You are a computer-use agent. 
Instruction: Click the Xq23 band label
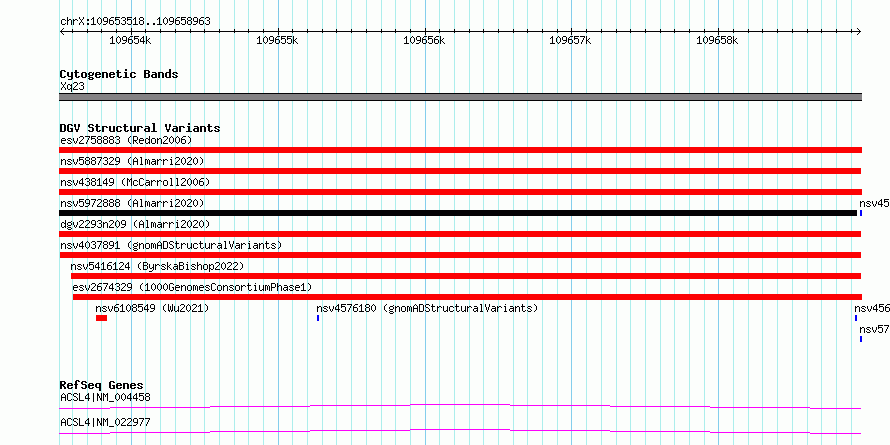(72, 87)
